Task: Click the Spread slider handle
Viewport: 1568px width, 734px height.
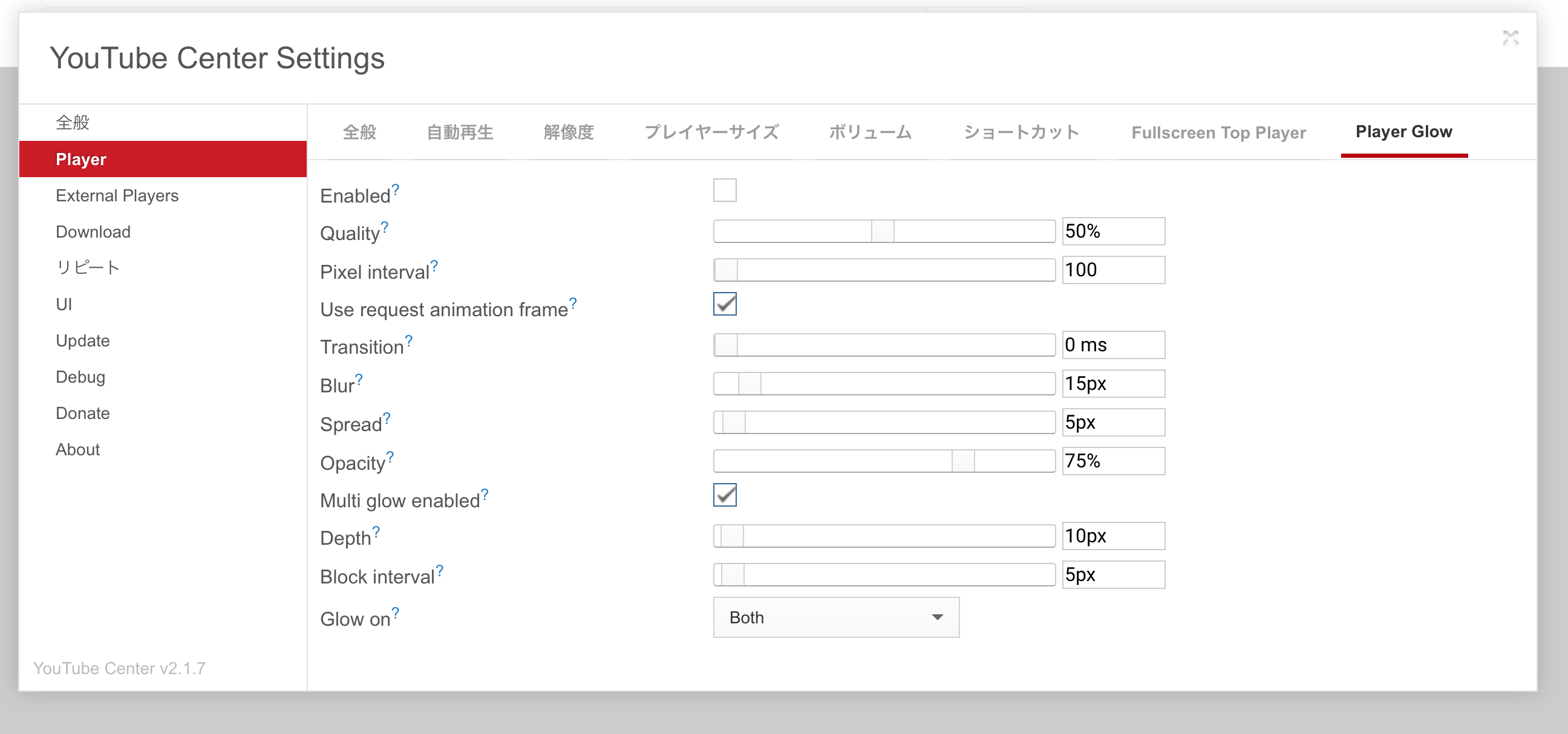Action: 733,422
